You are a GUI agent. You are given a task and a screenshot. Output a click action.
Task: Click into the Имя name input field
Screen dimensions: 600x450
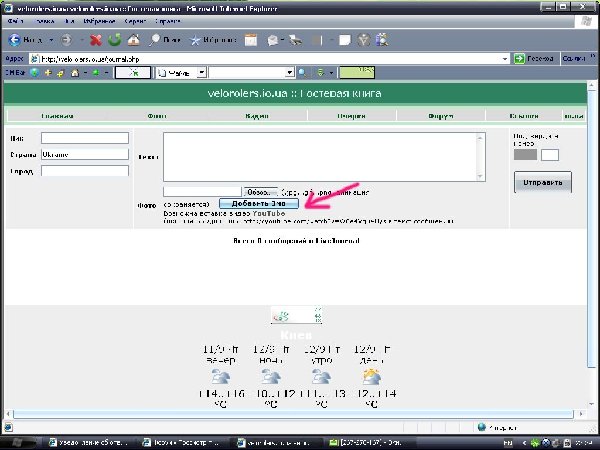pyautogui.click(x=85, y=138)
